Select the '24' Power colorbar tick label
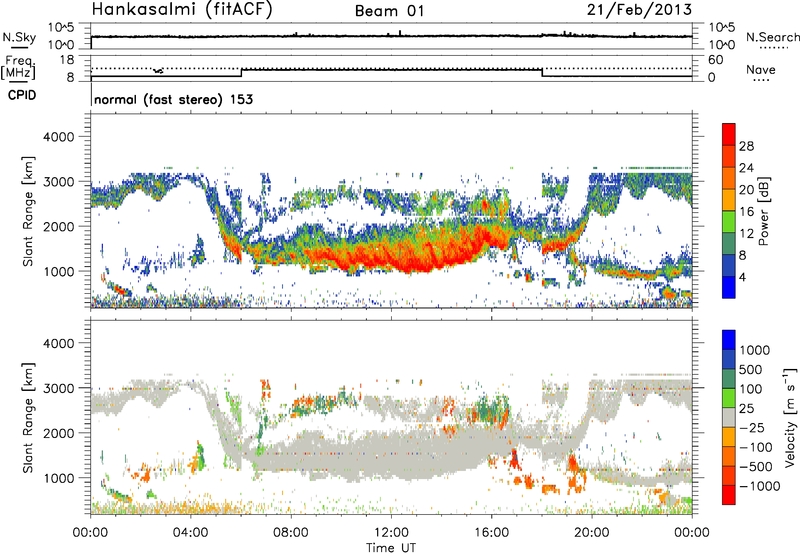This screenshot has height=554, width=800. click(x=746, y=168)
